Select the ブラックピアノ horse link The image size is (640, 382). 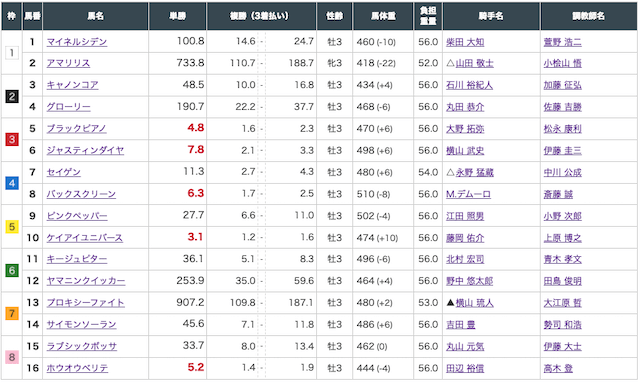pos(76,129)
